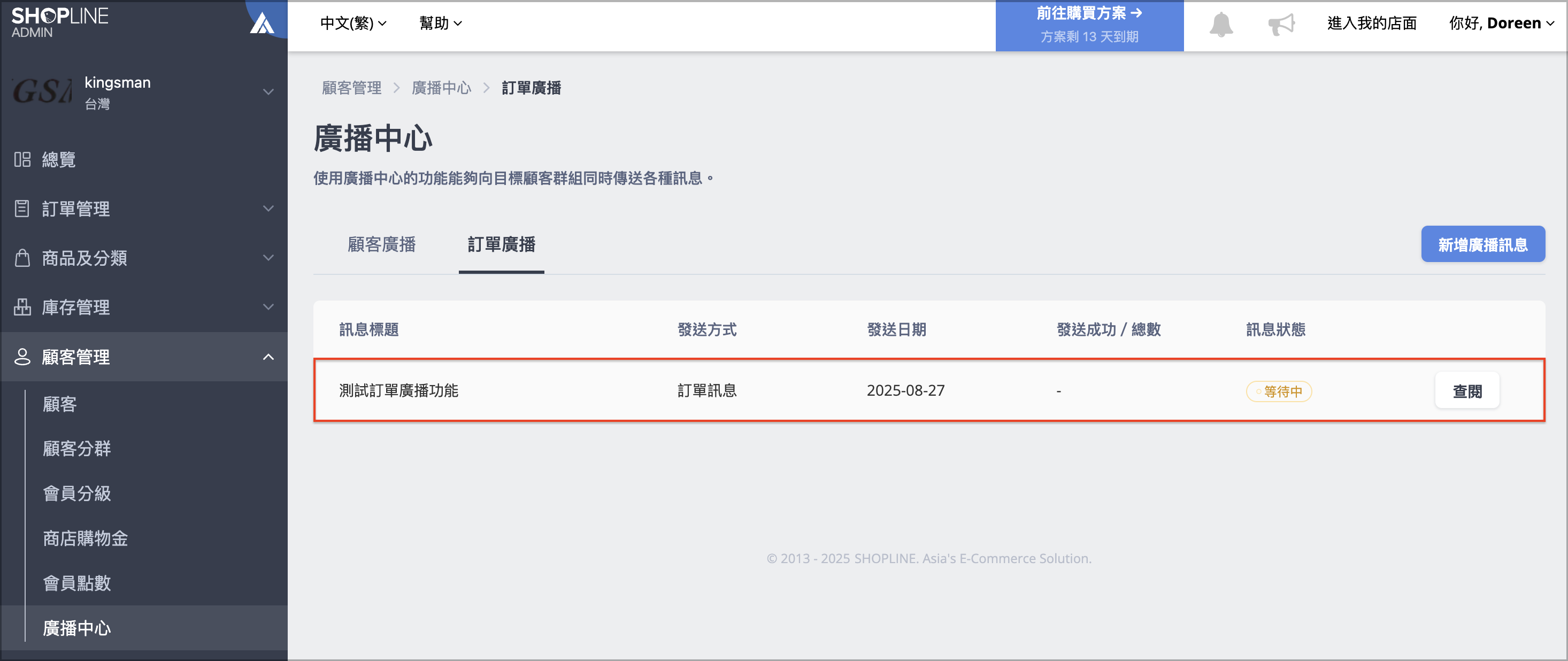Screen dimensions: 1568x661
Task: Switch to the 顧客廣播 tab
Action: (x=382, y=245)
